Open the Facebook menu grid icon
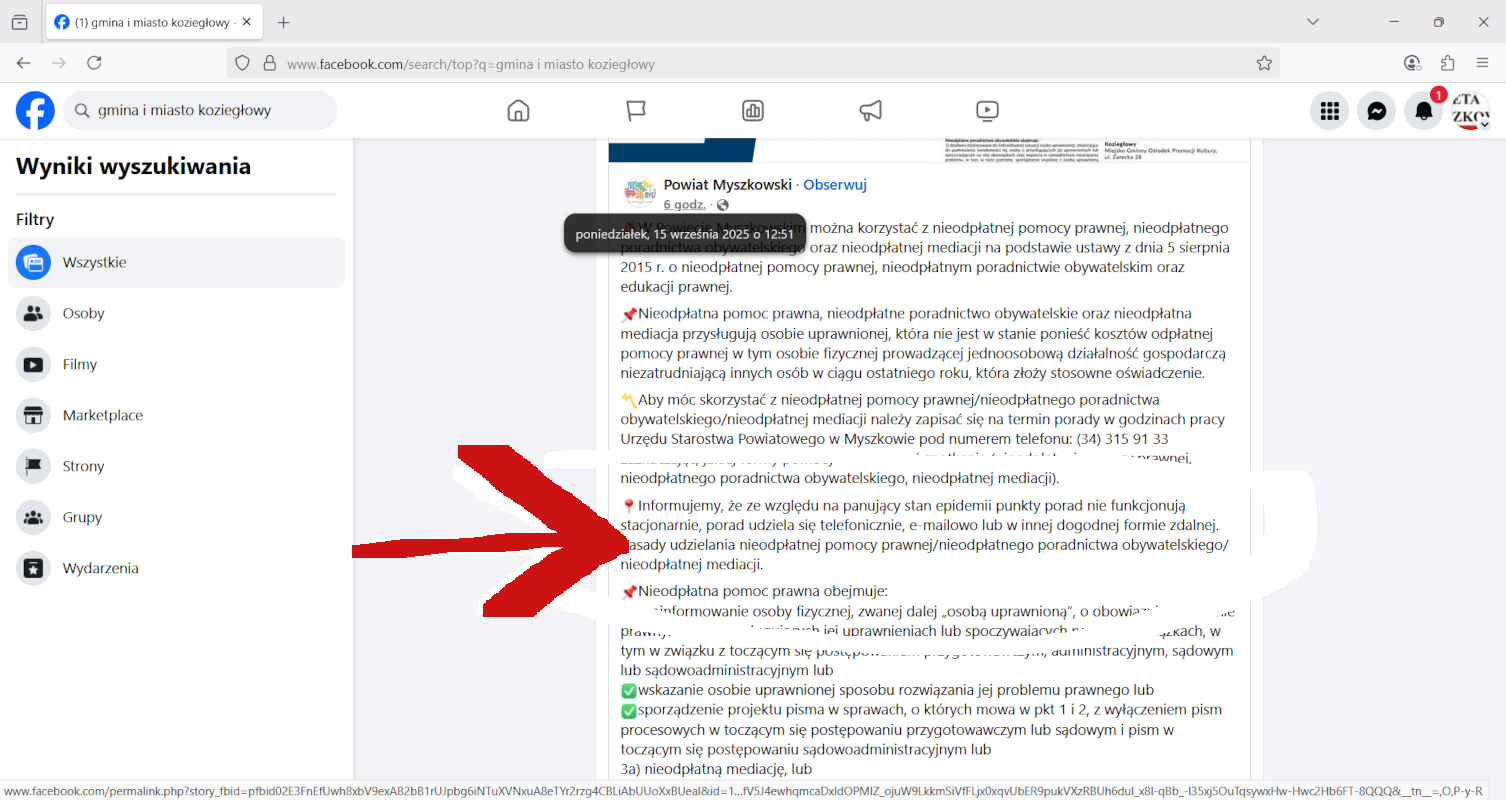 pyautogui.click(x=1329, y=111)
